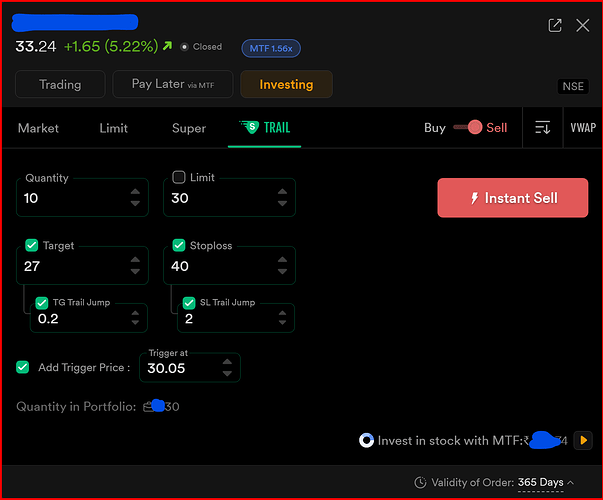Click the Invest in stock with MTF text
This screenshot has width=603, height=500.
tap(449, 440)
